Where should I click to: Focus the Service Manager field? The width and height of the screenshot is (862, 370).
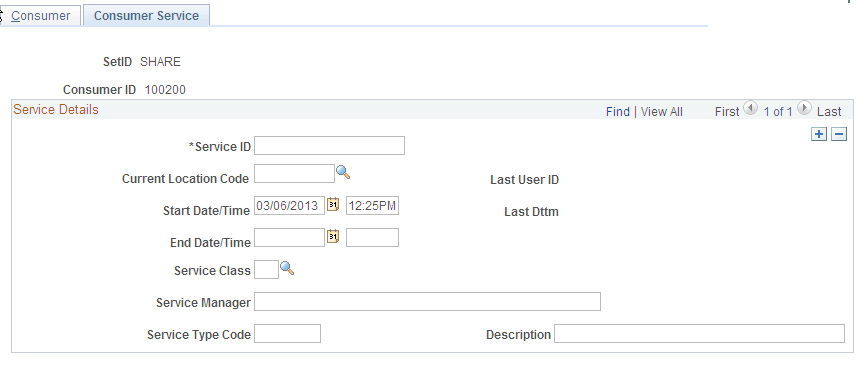(x=427, y=302)
